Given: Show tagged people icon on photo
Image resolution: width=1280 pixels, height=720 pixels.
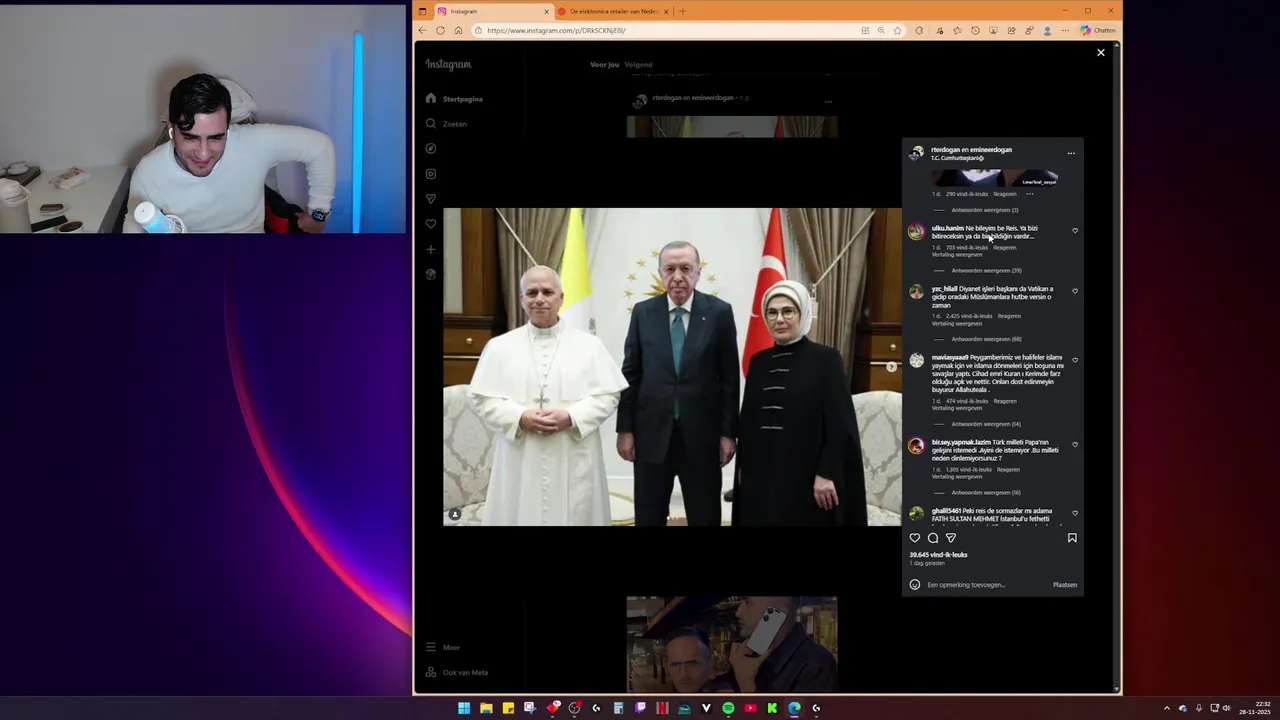Looking at the screenshot, I should (454, 514).
